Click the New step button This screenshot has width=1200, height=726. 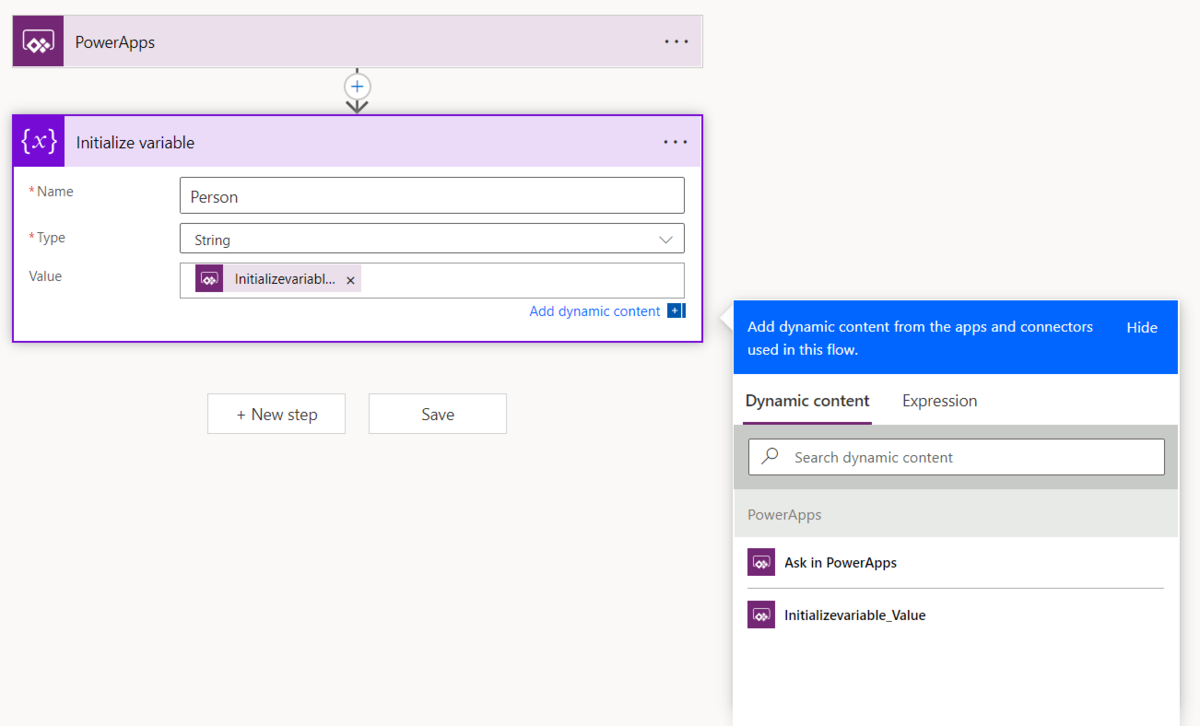[x=276, y=413]
